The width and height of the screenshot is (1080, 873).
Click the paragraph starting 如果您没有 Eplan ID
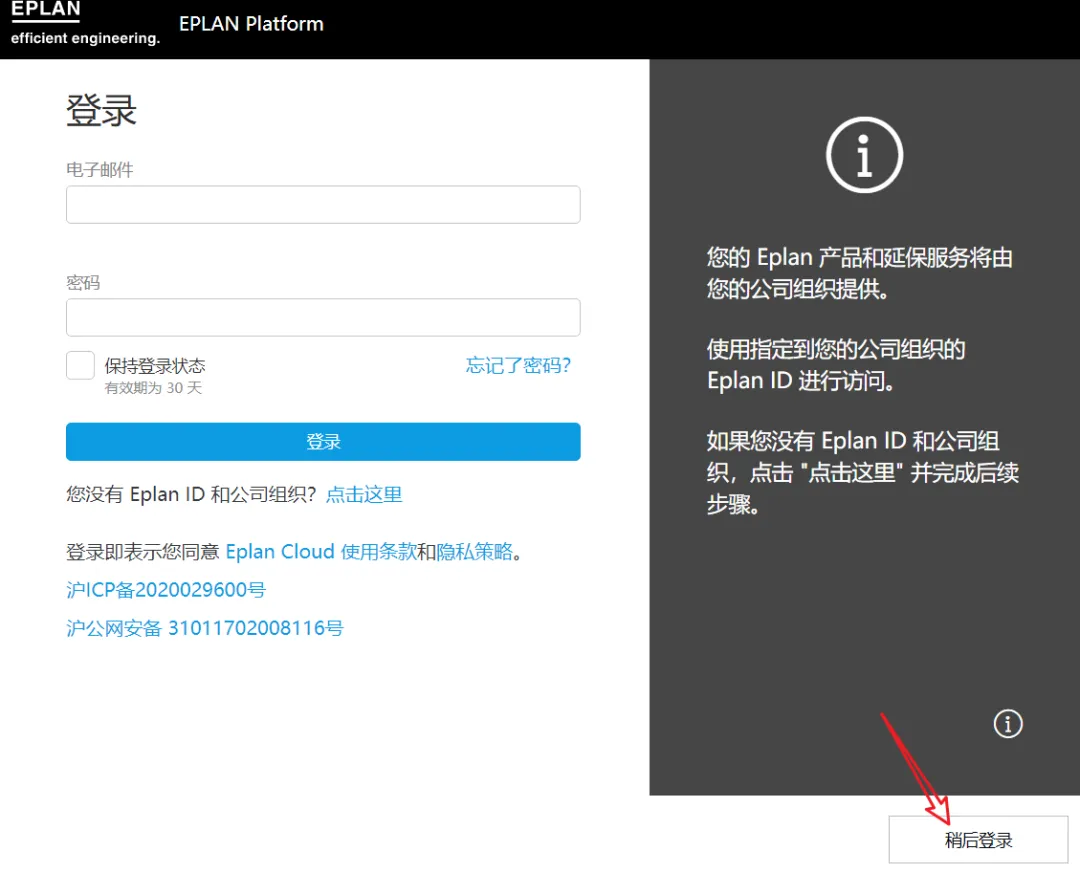[862, 473]
